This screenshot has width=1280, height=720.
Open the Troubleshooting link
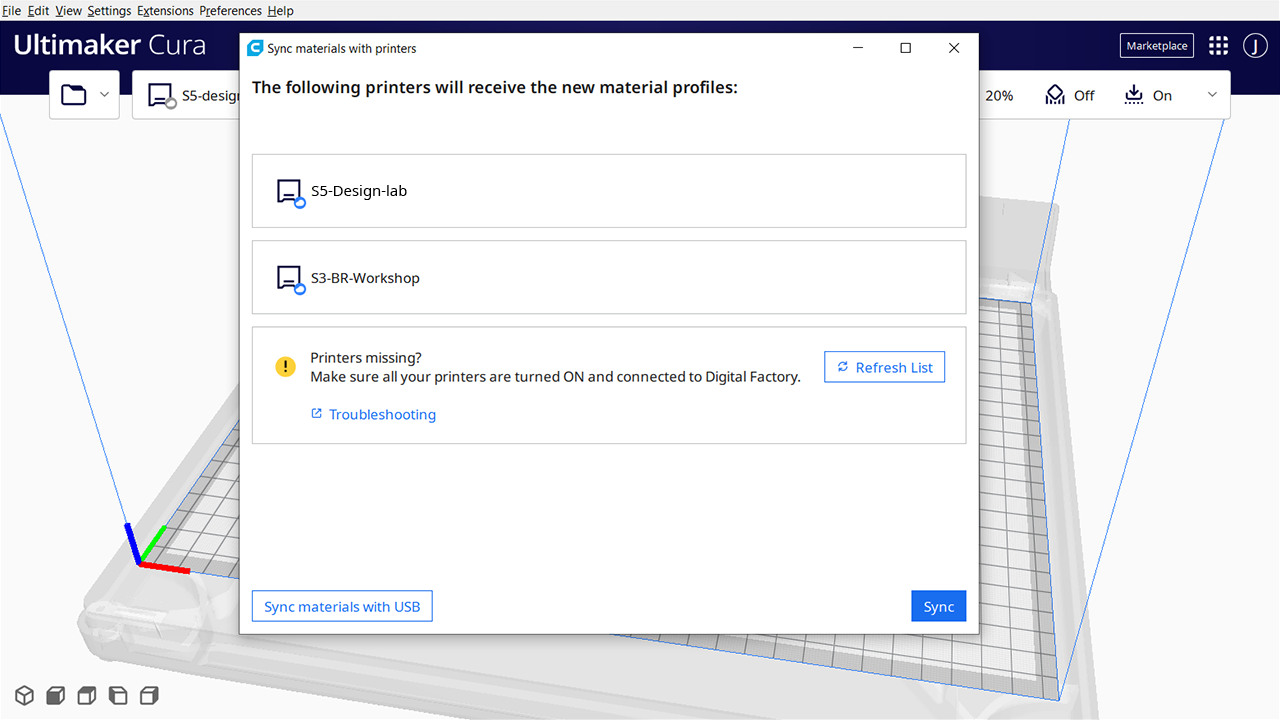[373, 414]
